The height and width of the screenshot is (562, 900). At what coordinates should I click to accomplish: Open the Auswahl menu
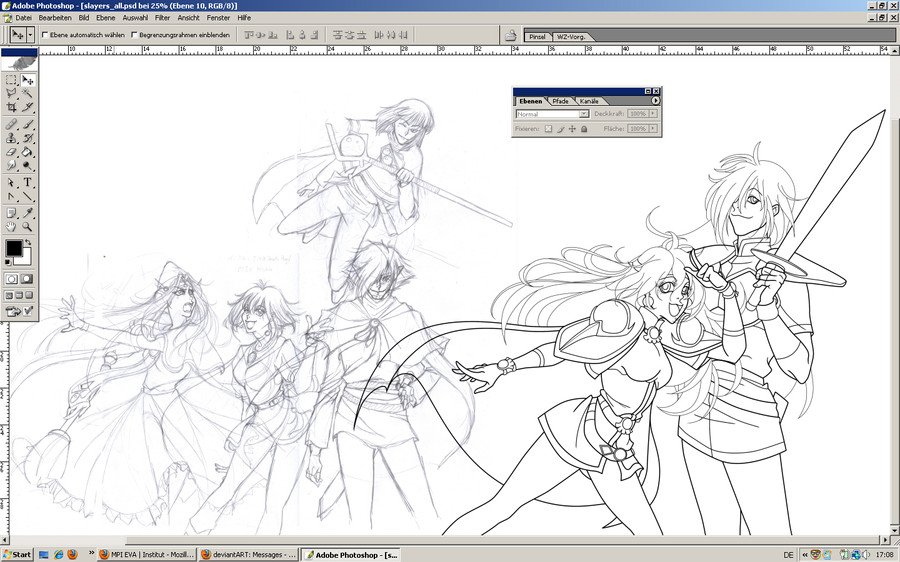point(135,18)
